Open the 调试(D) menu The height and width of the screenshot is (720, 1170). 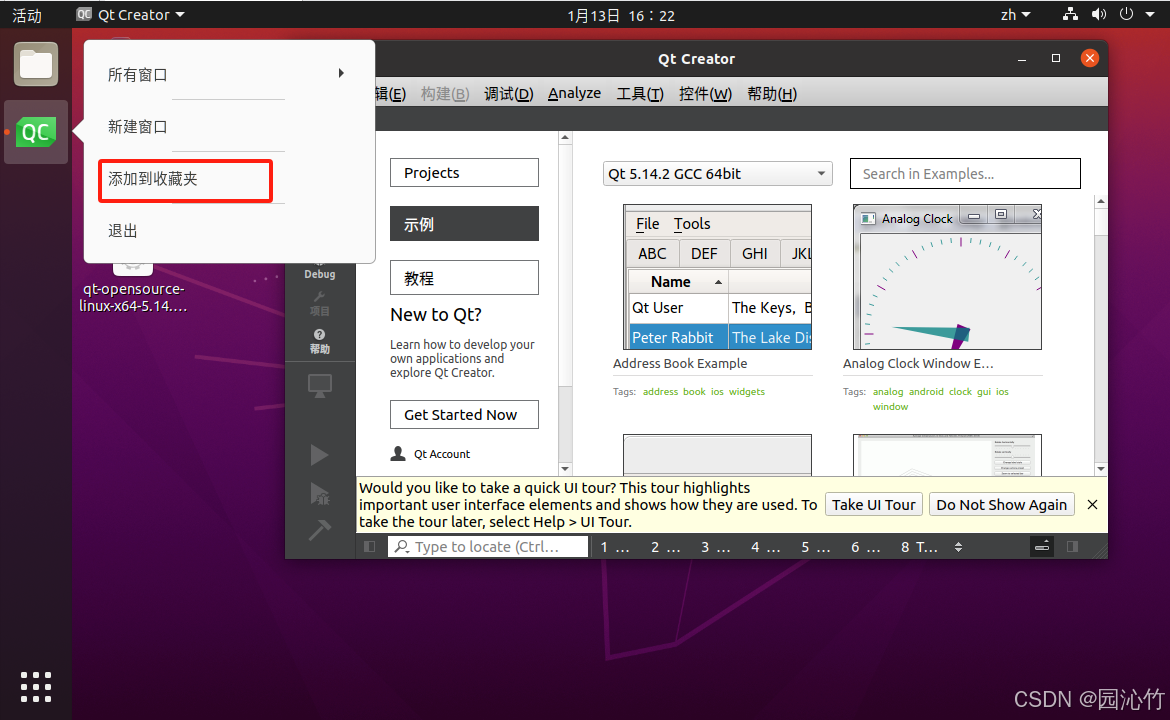[508, 94]
